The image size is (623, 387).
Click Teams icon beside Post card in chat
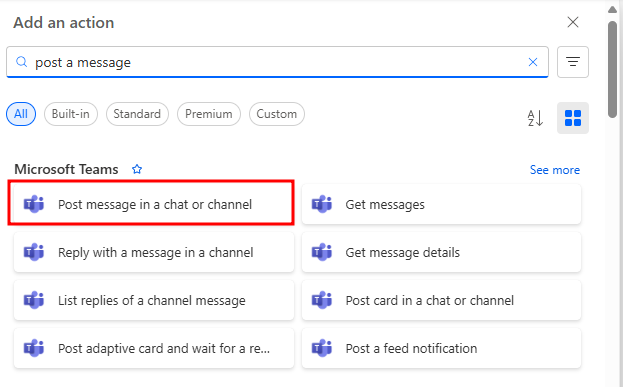(x=321, y=300)
